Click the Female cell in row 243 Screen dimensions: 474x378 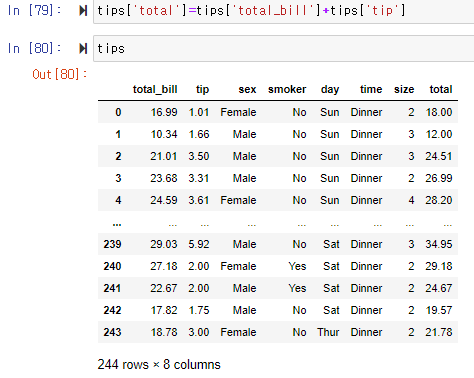pyautogui.click(x=238, y=332)
